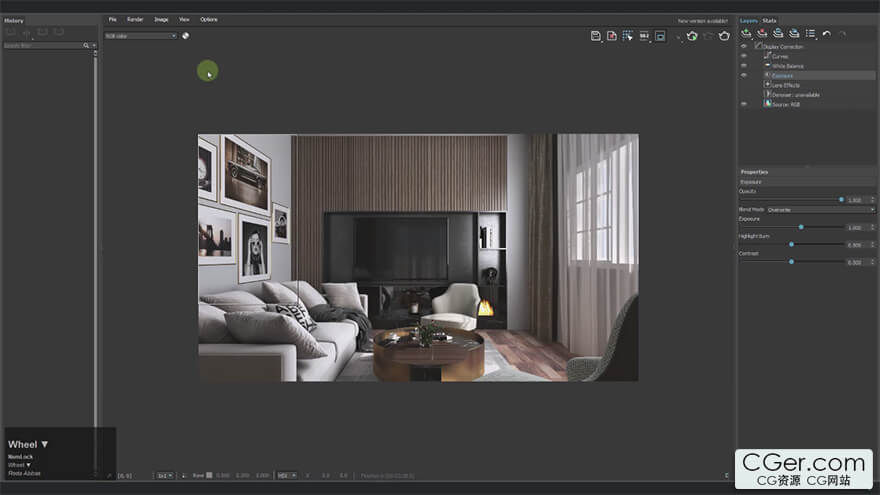The height and width of the screenshot is (495, 880).
Task: Open the layer list options dropdown icon
Action: [x=811, y=33]
